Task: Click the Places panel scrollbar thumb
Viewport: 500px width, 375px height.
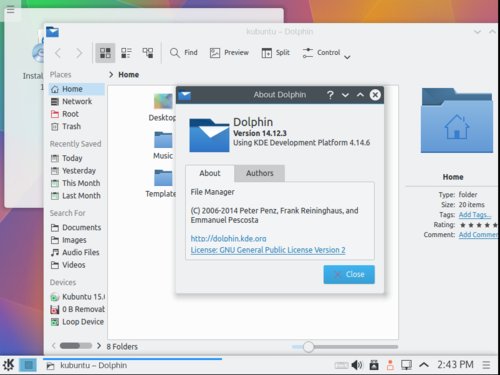Action: 70,346
